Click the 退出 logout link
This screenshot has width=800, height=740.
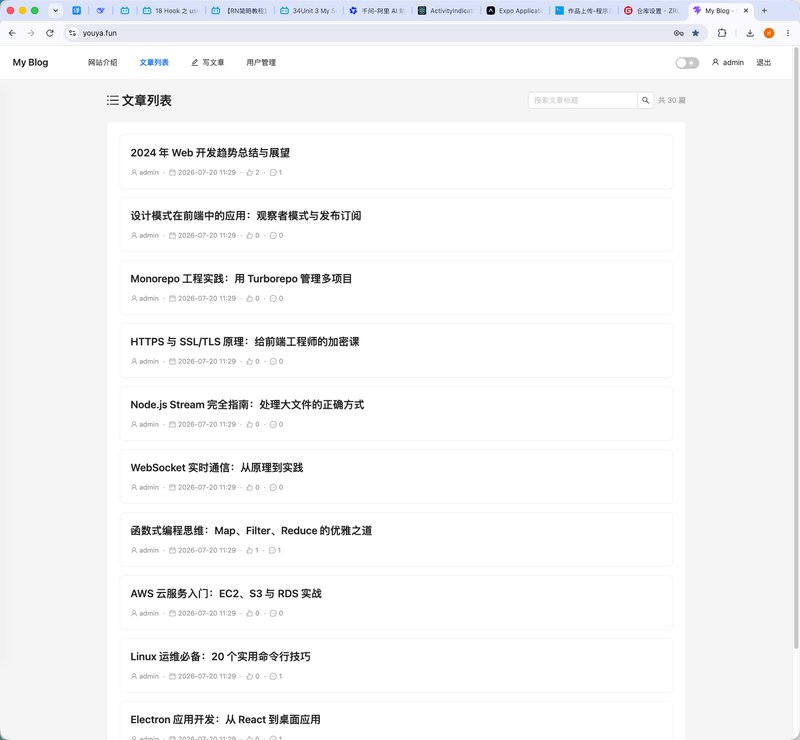(763, 63)
